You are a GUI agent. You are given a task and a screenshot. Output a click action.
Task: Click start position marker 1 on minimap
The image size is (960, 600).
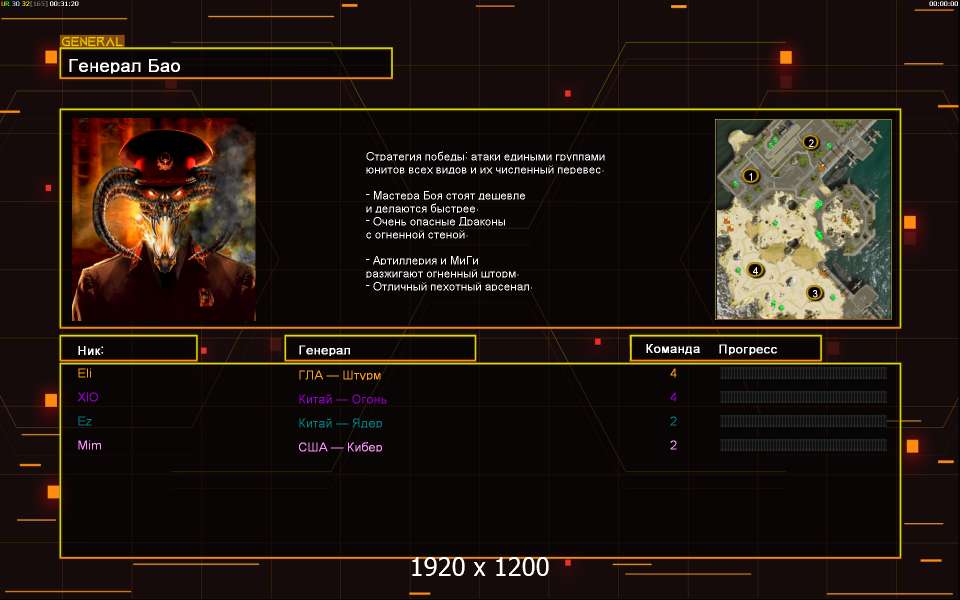tap(749, 176)
